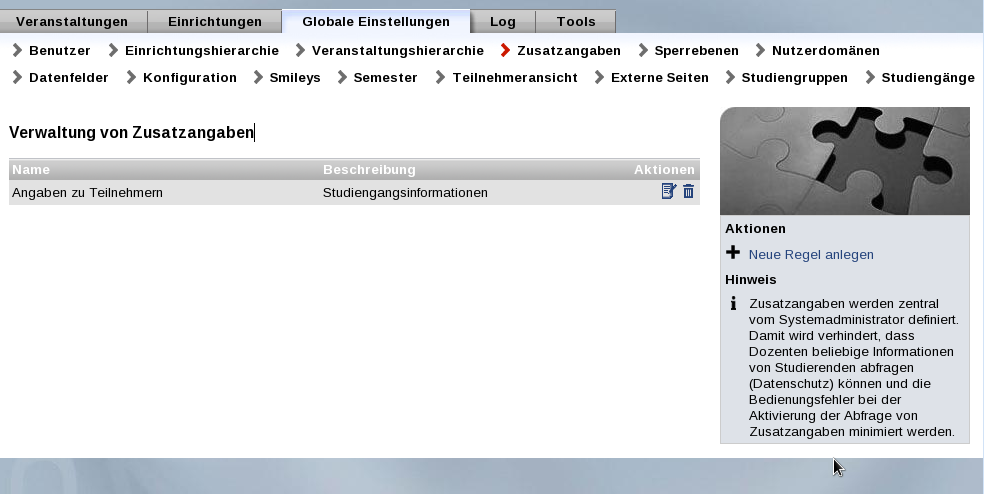
Task: Go to Teilnehmeransicht settings
Action: coord(514,77)
